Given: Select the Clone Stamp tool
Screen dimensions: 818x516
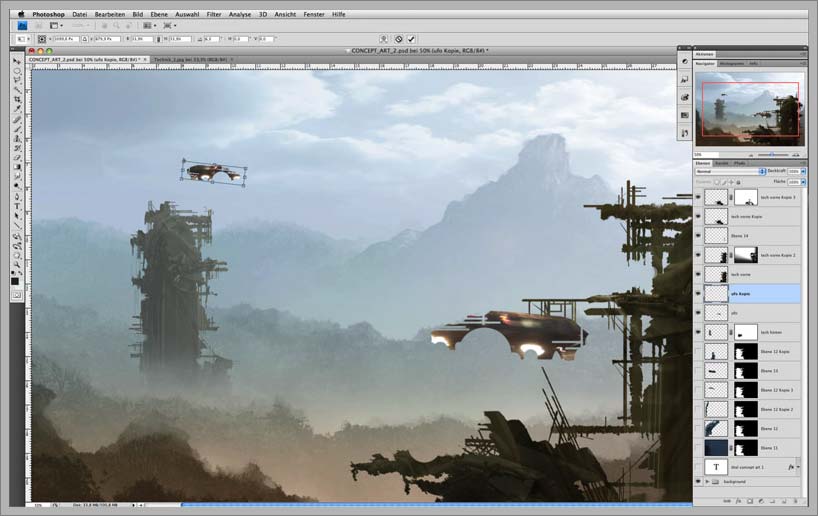Looking at the screenshot, I should click(x=17, y=138).
